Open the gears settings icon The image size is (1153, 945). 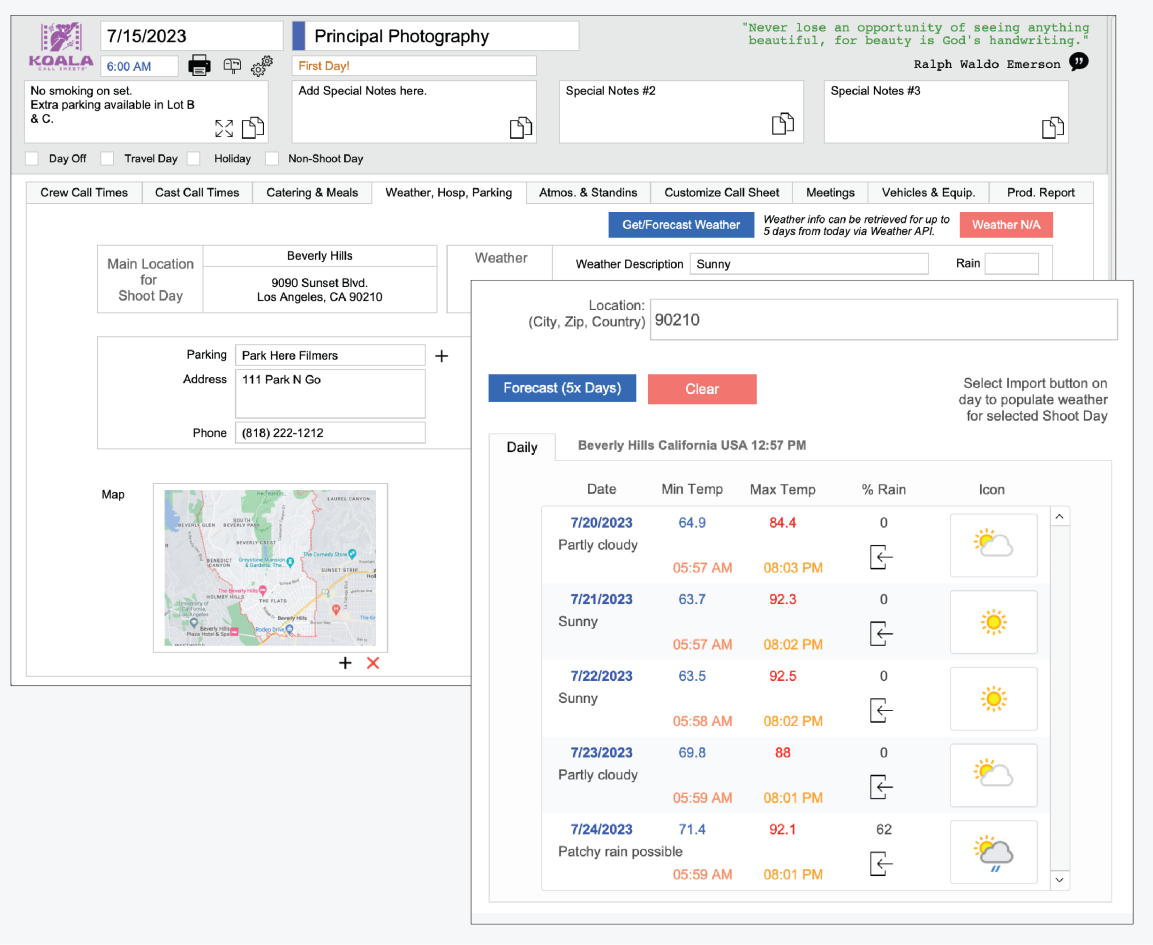pyautogui.click(x=262, y=67)
